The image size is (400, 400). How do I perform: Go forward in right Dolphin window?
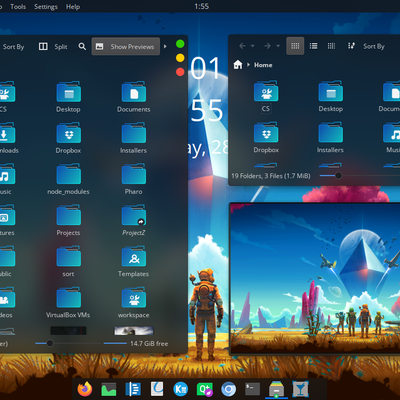(x=267, y=46)
